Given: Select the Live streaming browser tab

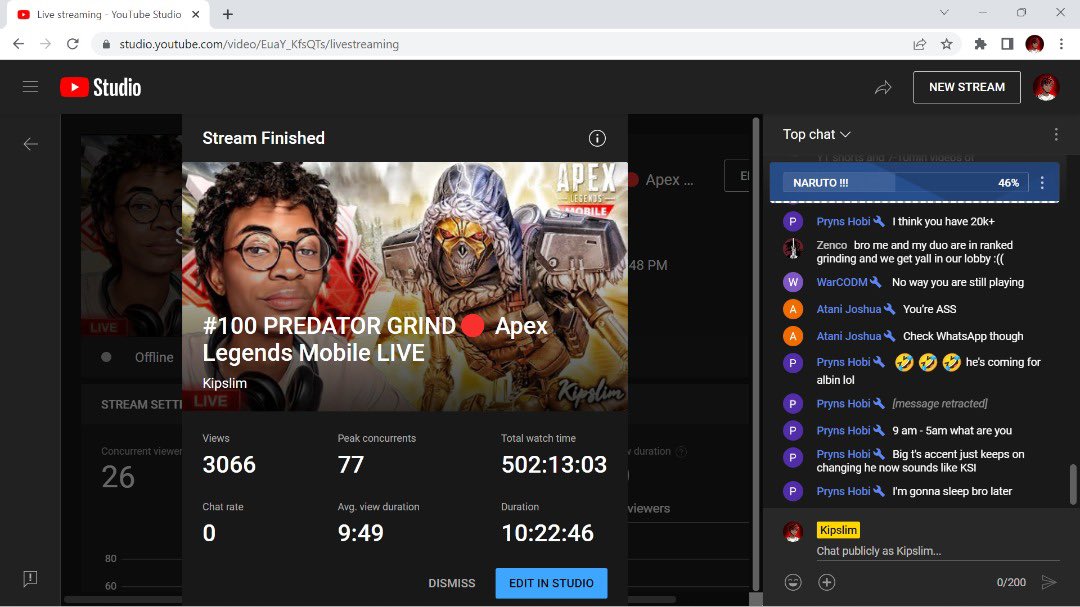Looking at the screenshot, I should coord(107,14).
